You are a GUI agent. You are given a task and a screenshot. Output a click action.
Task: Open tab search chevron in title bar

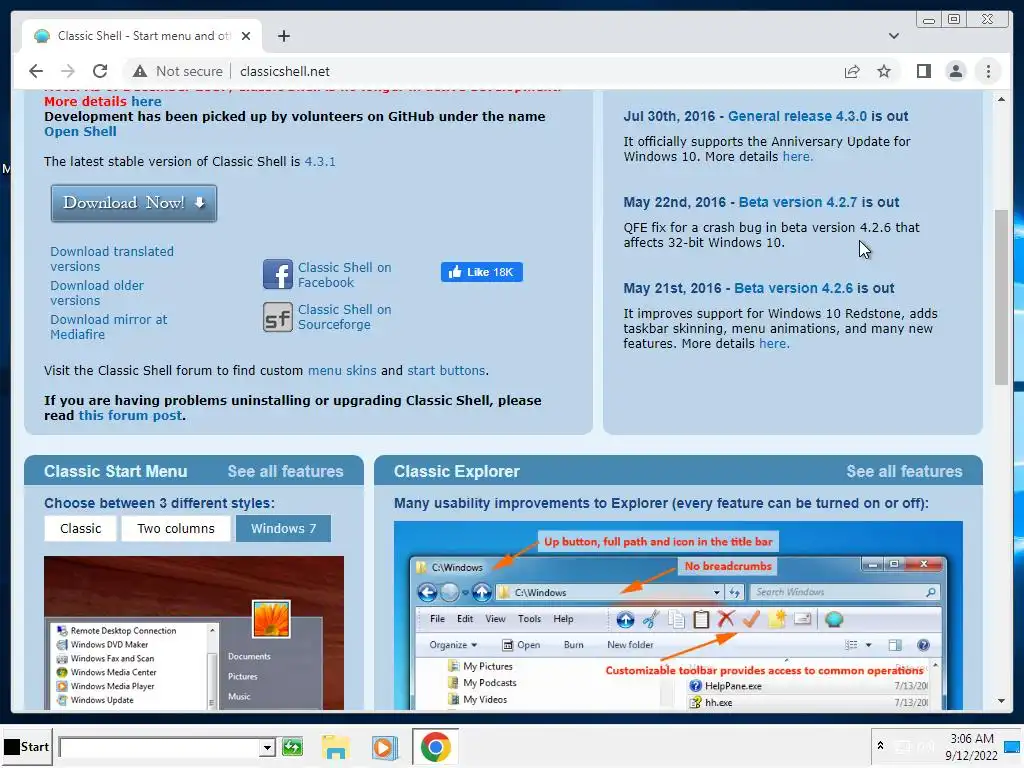[893, 36]
